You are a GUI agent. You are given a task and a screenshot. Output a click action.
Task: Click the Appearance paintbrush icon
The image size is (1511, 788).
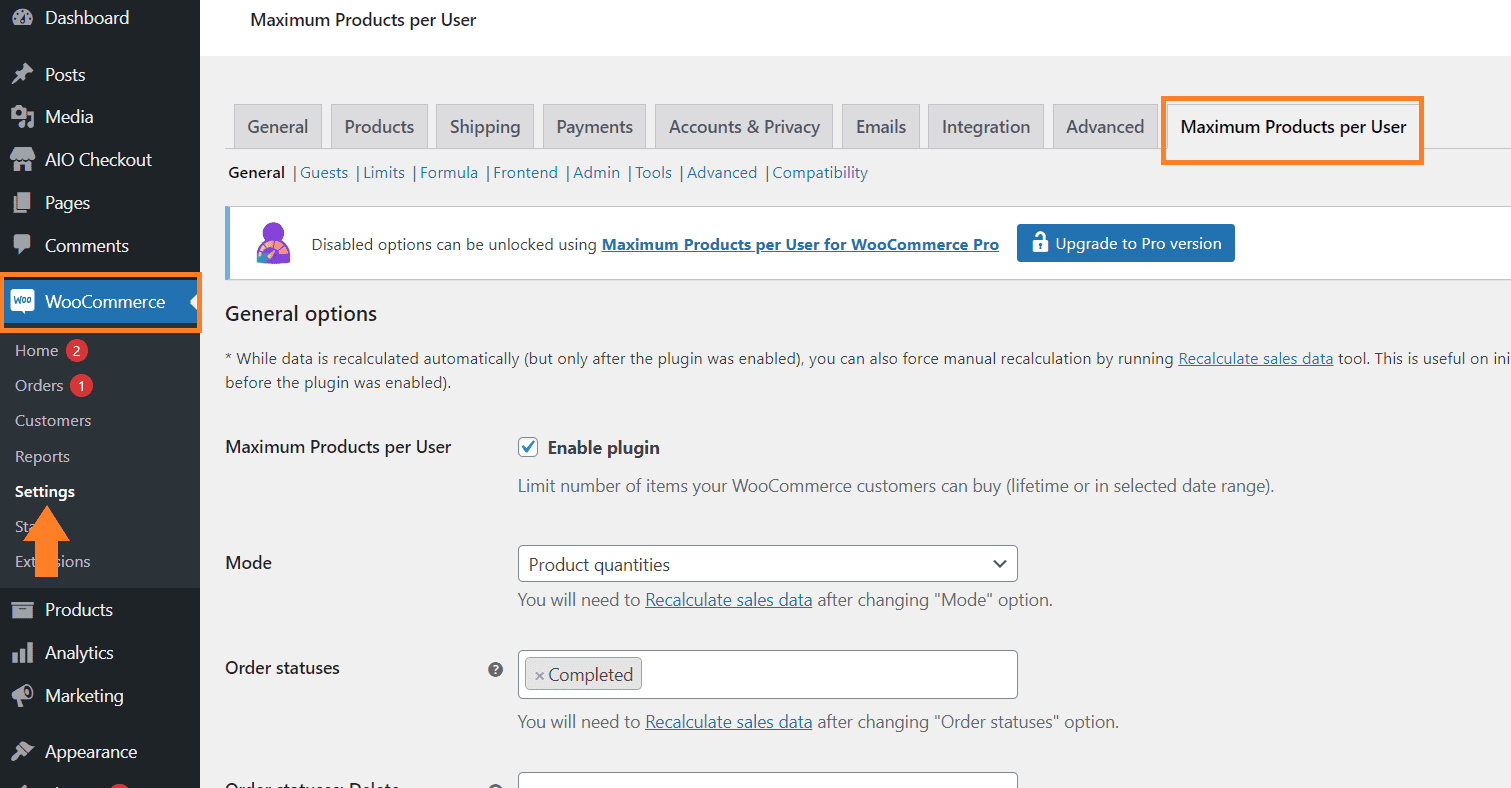[22, 752]
